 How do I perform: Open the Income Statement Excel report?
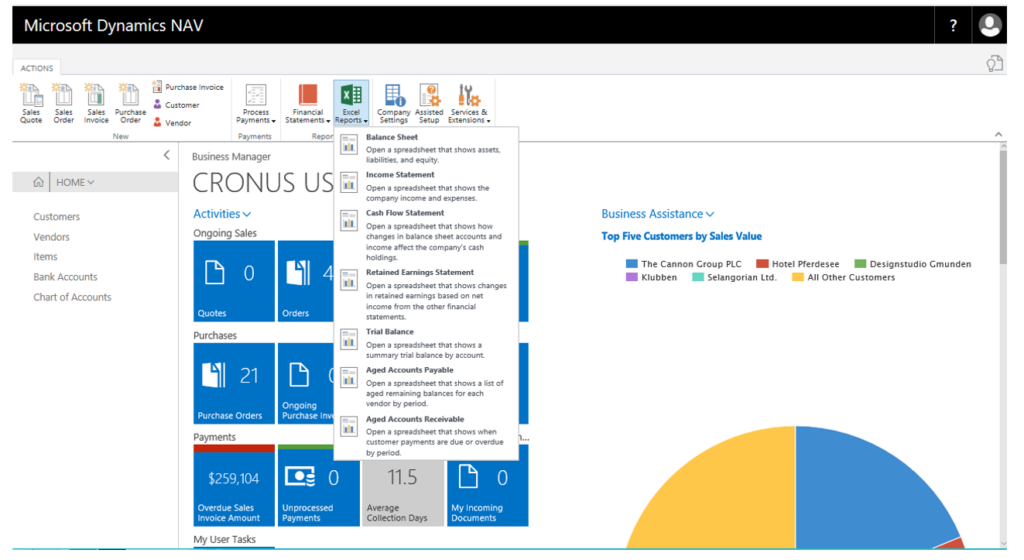(x=426, y=186)
